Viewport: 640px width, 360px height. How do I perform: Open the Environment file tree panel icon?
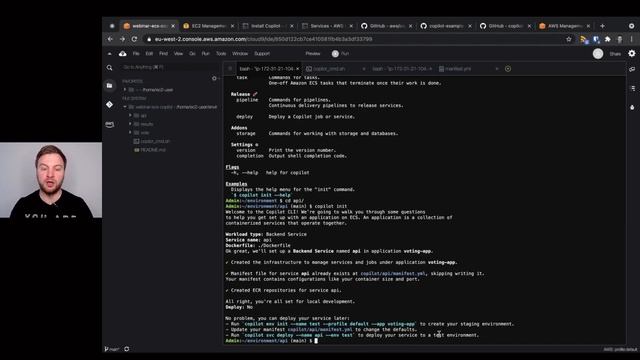109,85
